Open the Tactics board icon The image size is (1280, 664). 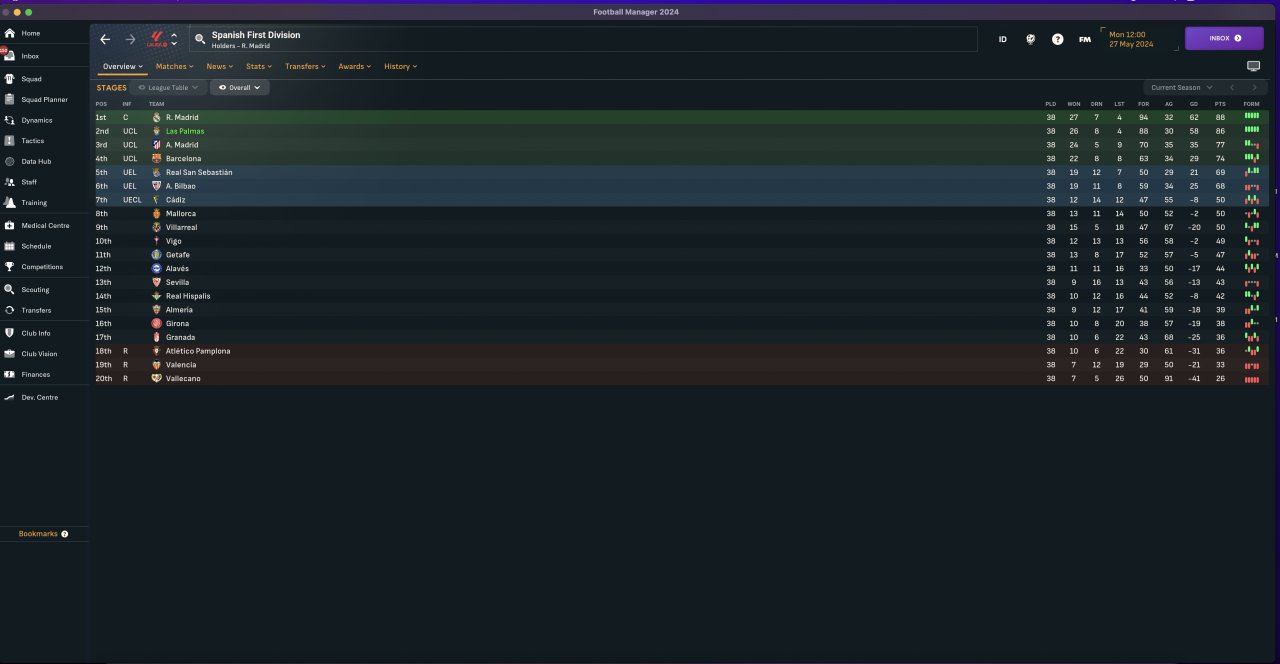pyautogui.click(x=9, y=141)
